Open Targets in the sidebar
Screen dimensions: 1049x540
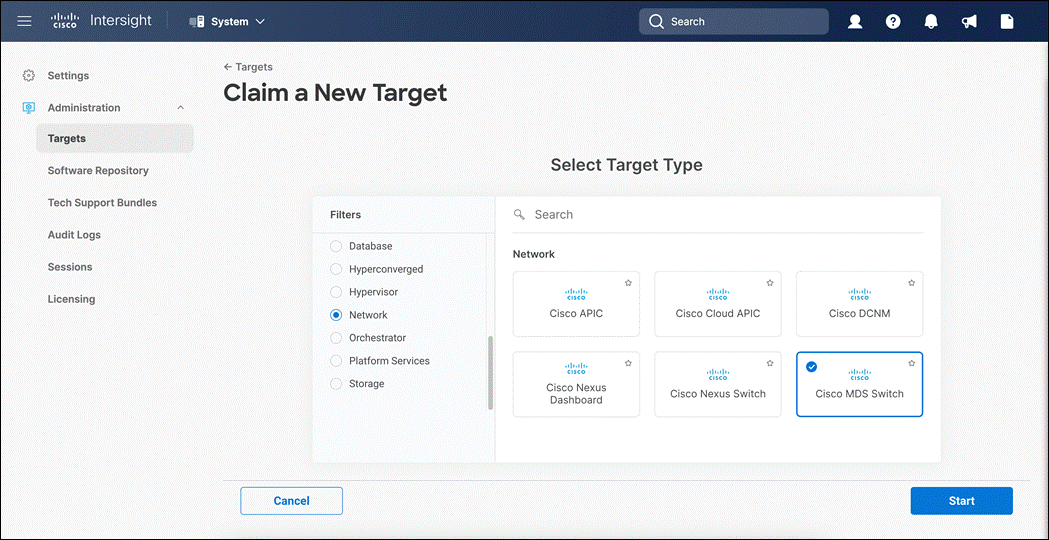tap(115, 139)
